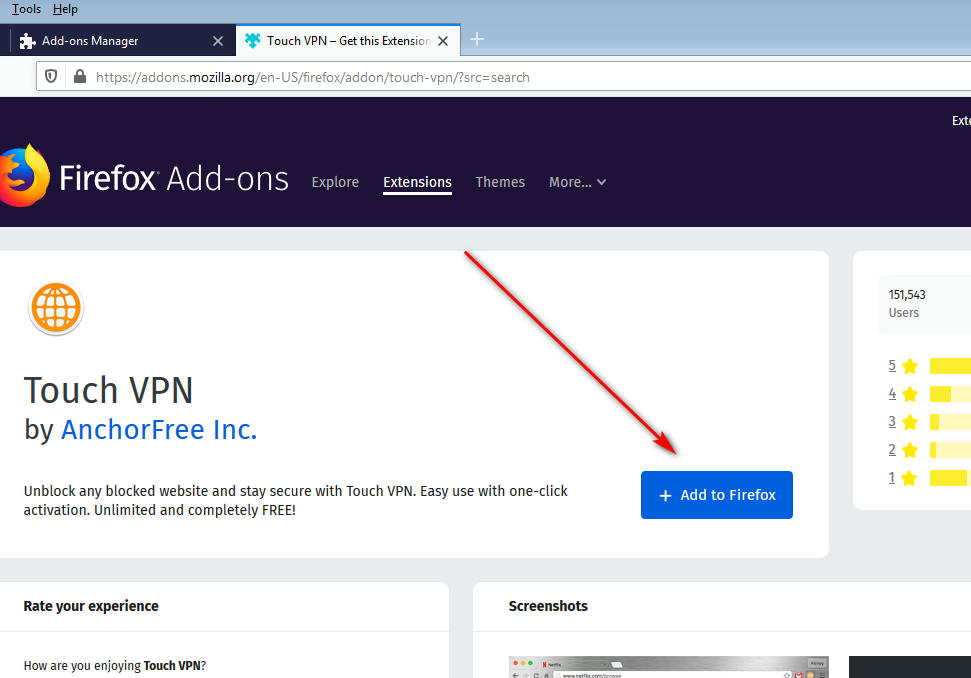Filter reviews by 2 stars
This screenshot has height=678, width=971.
coord(892,450)
